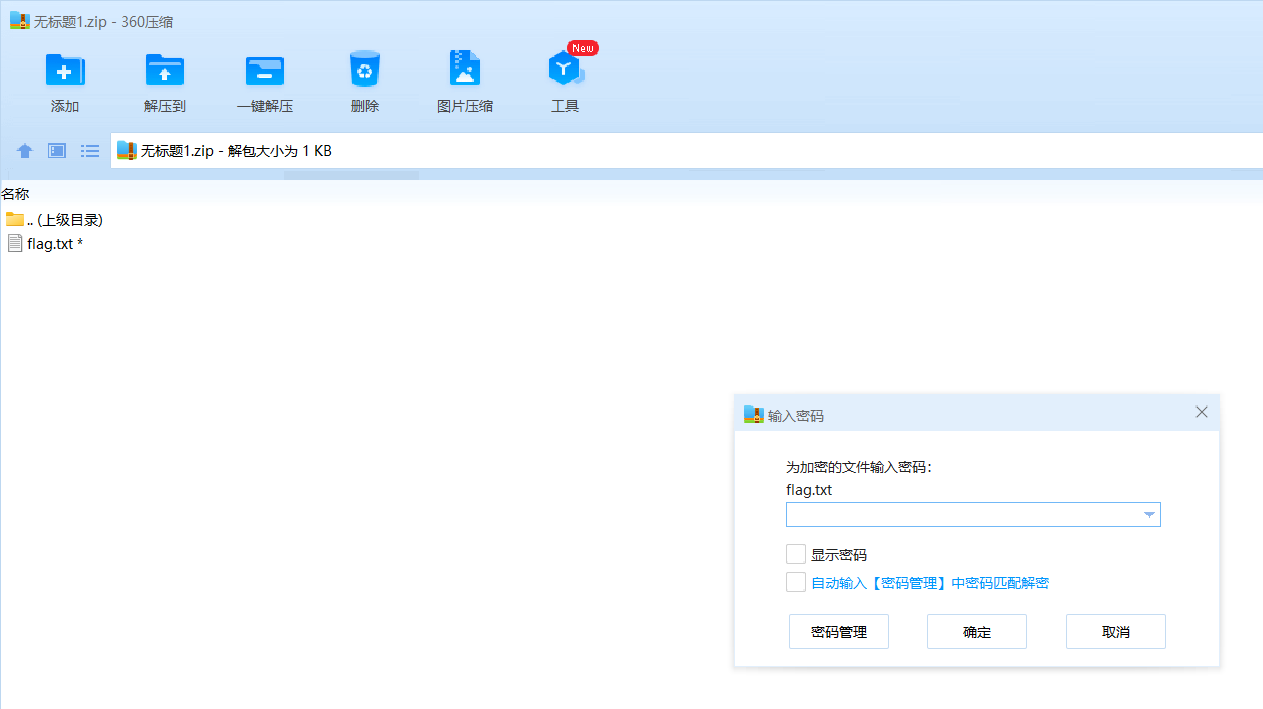Click the path bar text 无标题1.zip
Screen dimensions: 1263x709
pyautogui.click(x=178, y=151)
